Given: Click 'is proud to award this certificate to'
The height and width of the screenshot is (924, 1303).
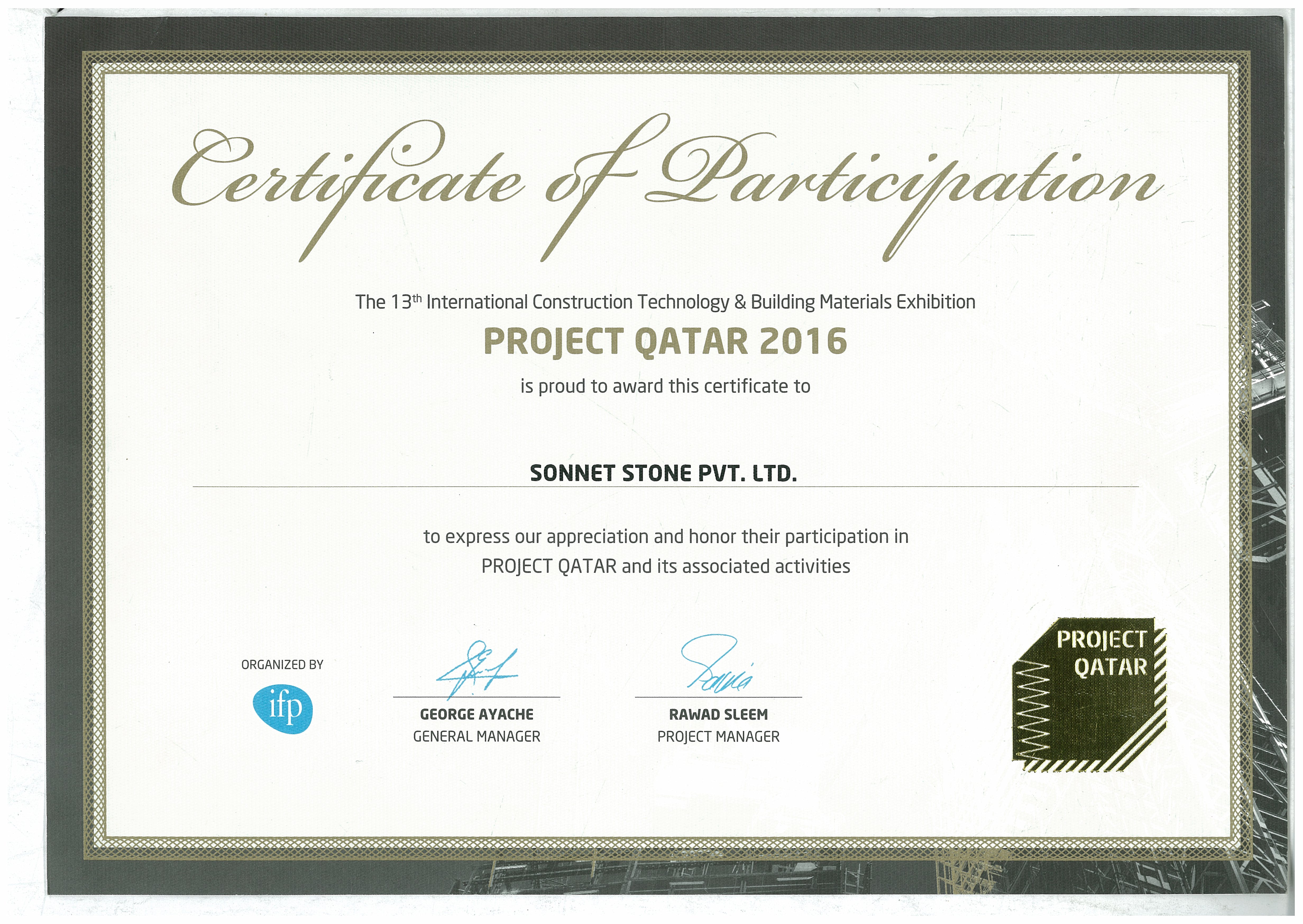Looking at the screenshot, I should [x=665, y=386].
